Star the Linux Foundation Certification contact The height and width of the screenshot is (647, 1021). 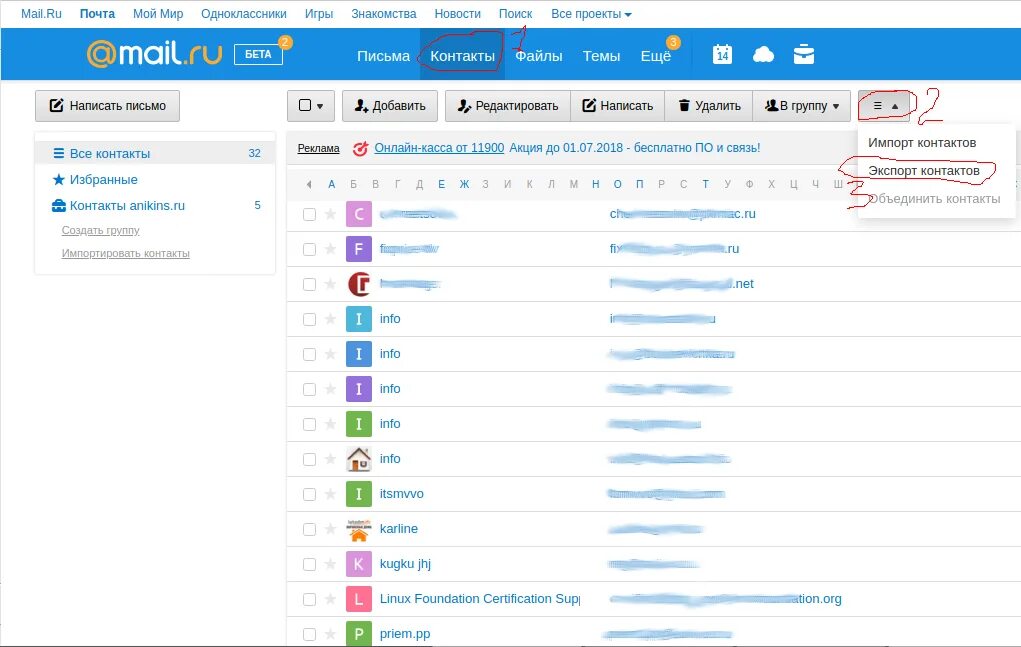click(330, 599)
